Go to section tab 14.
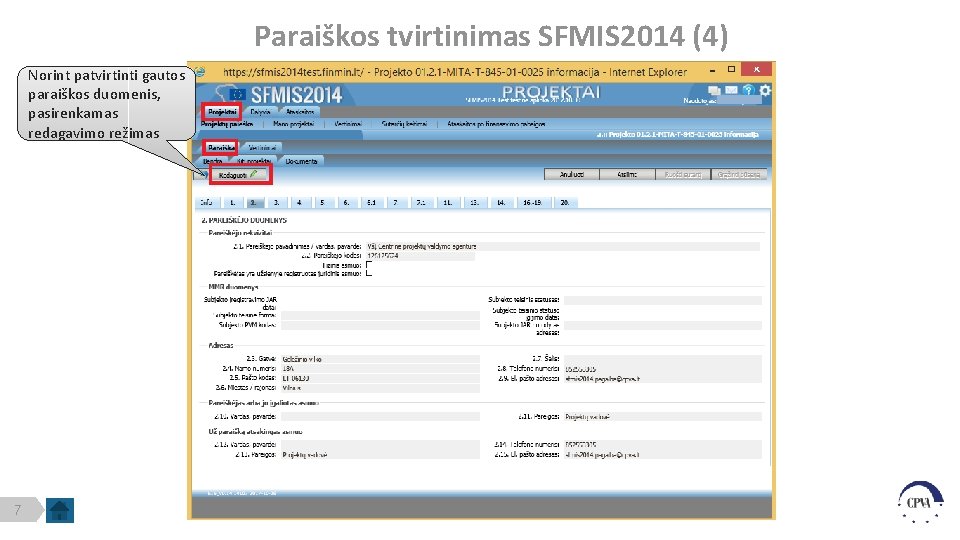 [501, 202]
